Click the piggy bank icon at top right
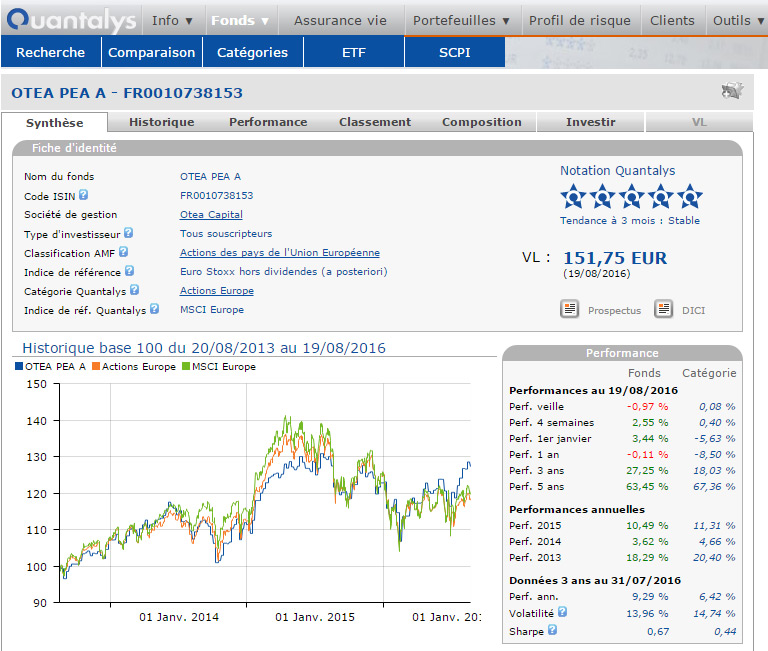 733,92
